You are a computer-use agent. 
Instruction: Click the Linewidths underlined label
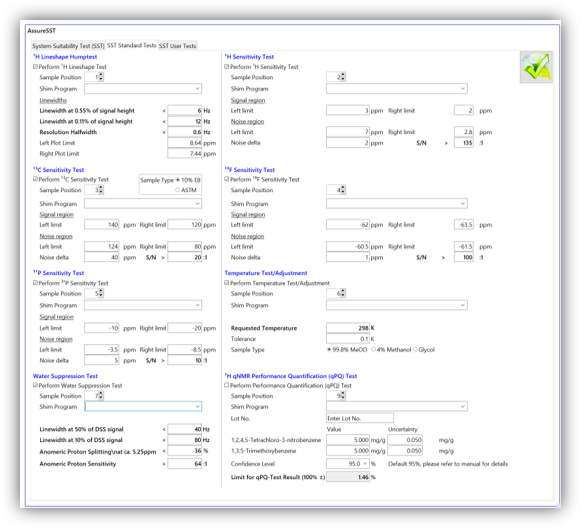pyautogui.click(x=53, y=100)
